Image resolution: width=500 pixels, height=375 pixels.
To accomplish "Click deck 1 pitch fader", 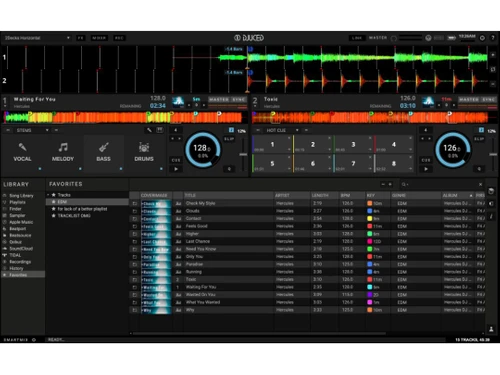I will coord(243,154).
